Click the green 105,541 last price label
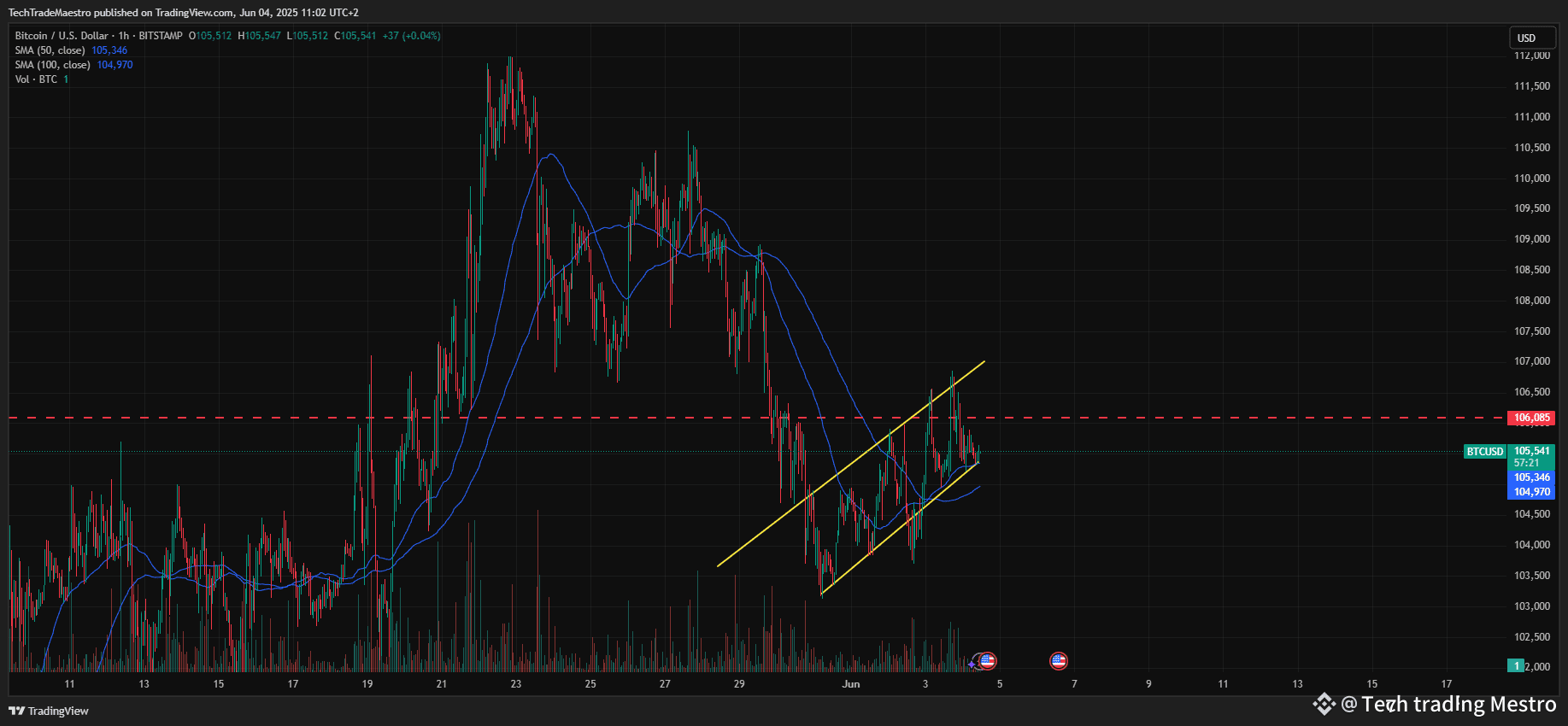Screen dimensions: 1568x726 pos(1531,451)
